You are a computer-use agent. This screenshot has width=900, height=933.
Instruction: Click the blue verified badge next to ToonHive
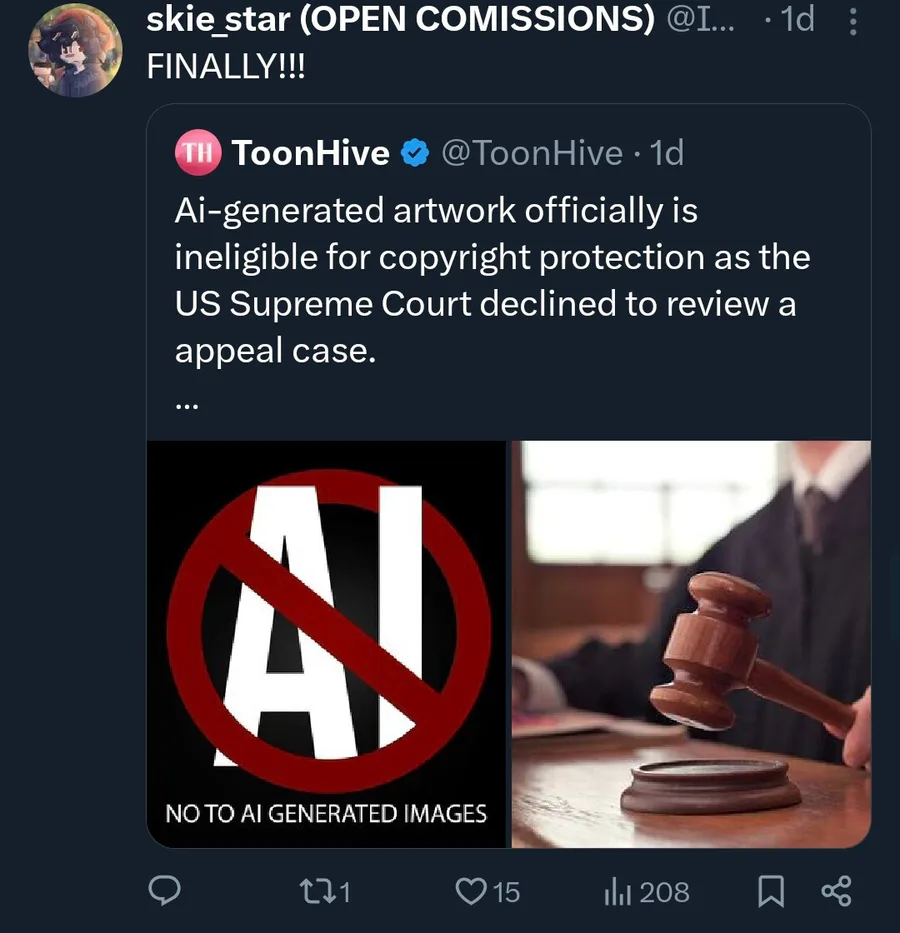click(415, 153)
